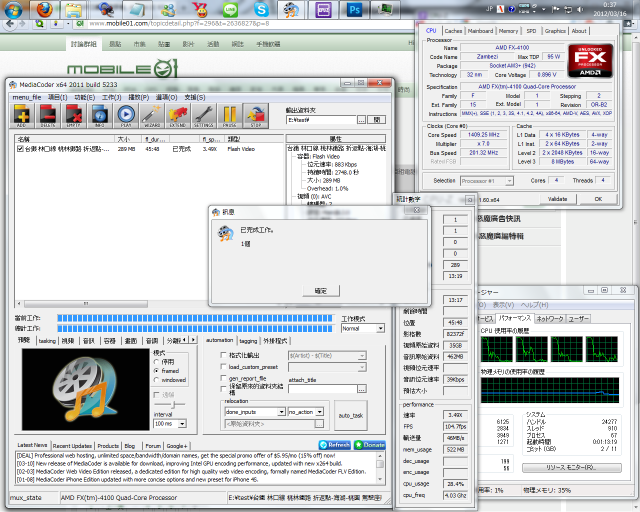This screenshot has width=640, height=512.
Task: Enable load_custom_preset checkbox
Action: [x=223, y=367]
